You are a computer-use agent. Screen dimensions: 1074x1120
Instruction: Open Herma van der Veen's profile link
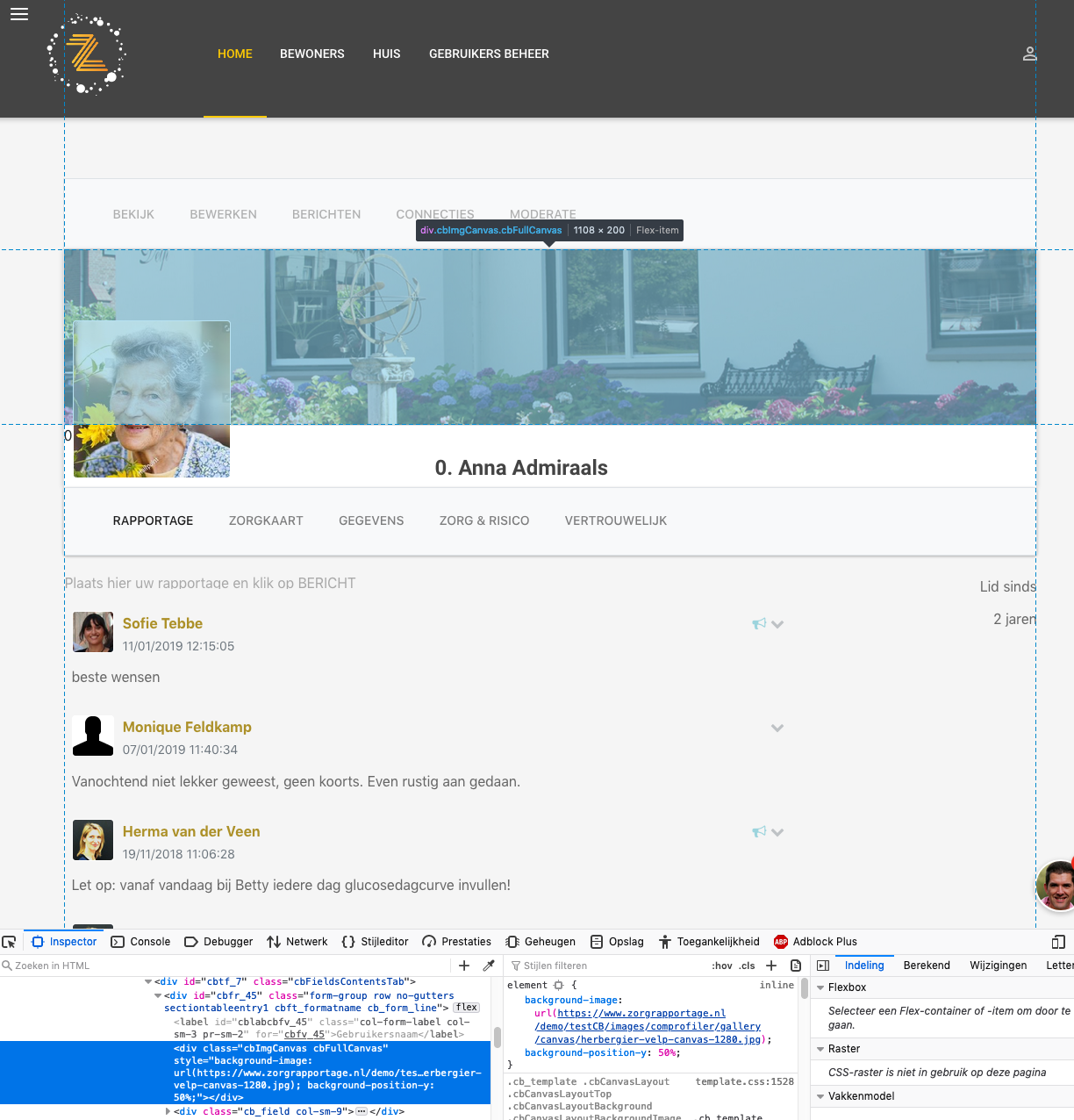pos(191,831)
